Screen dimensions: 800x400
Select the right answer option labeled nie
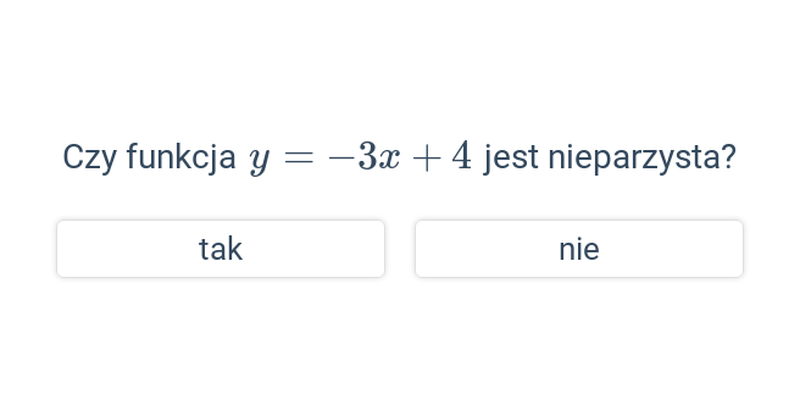(579, 249)
